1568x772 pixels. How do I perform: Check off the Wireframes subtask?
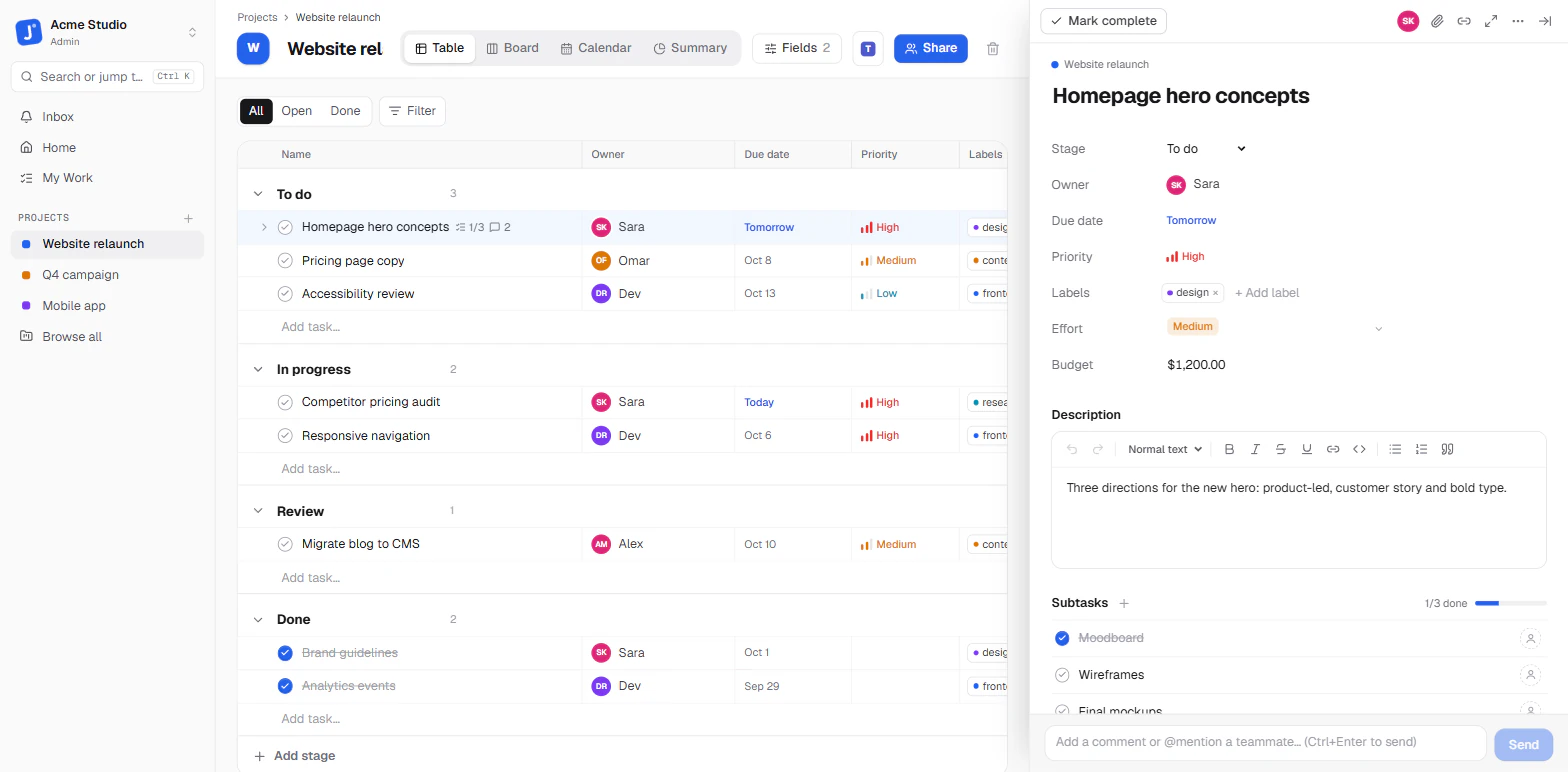pyautogui.click(x=1062, y=675)
